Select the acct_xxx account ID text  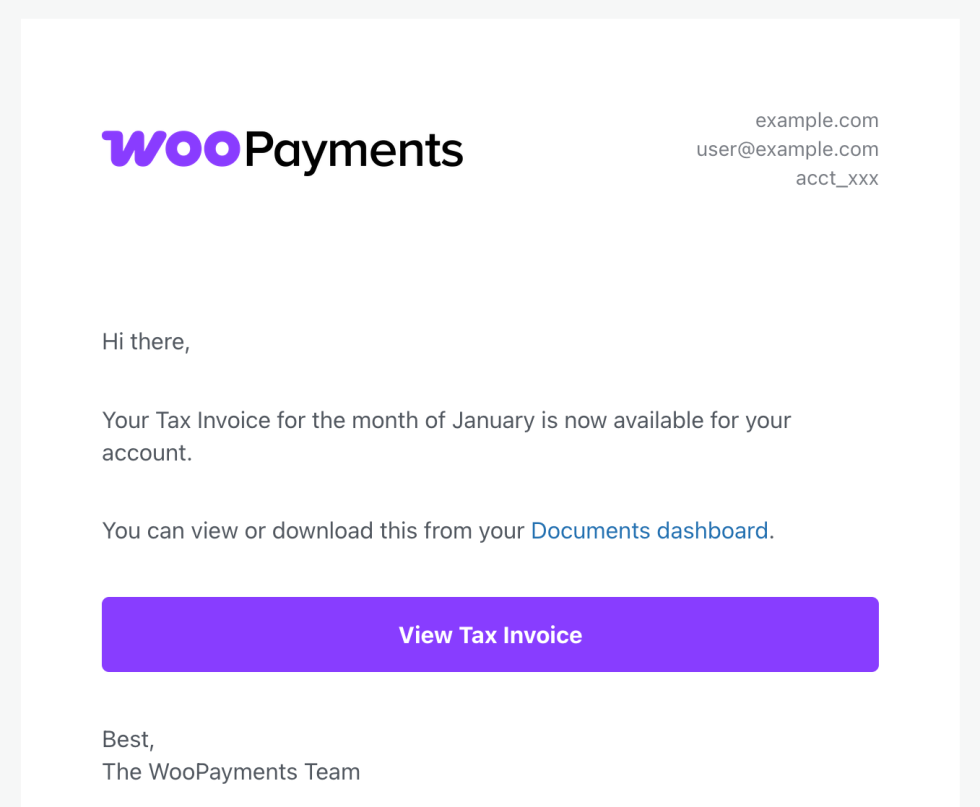click(836, 179)
